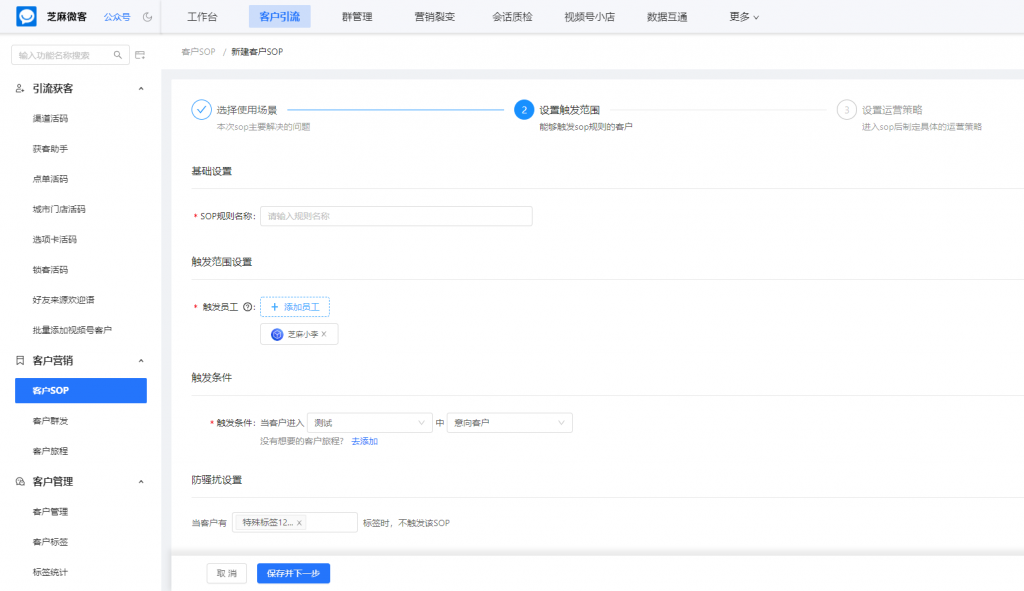This screenshot has width=1024, height=591.
Task: Click the checkmark icon on step 选择使用场景
Action: (x=200, y=110)
